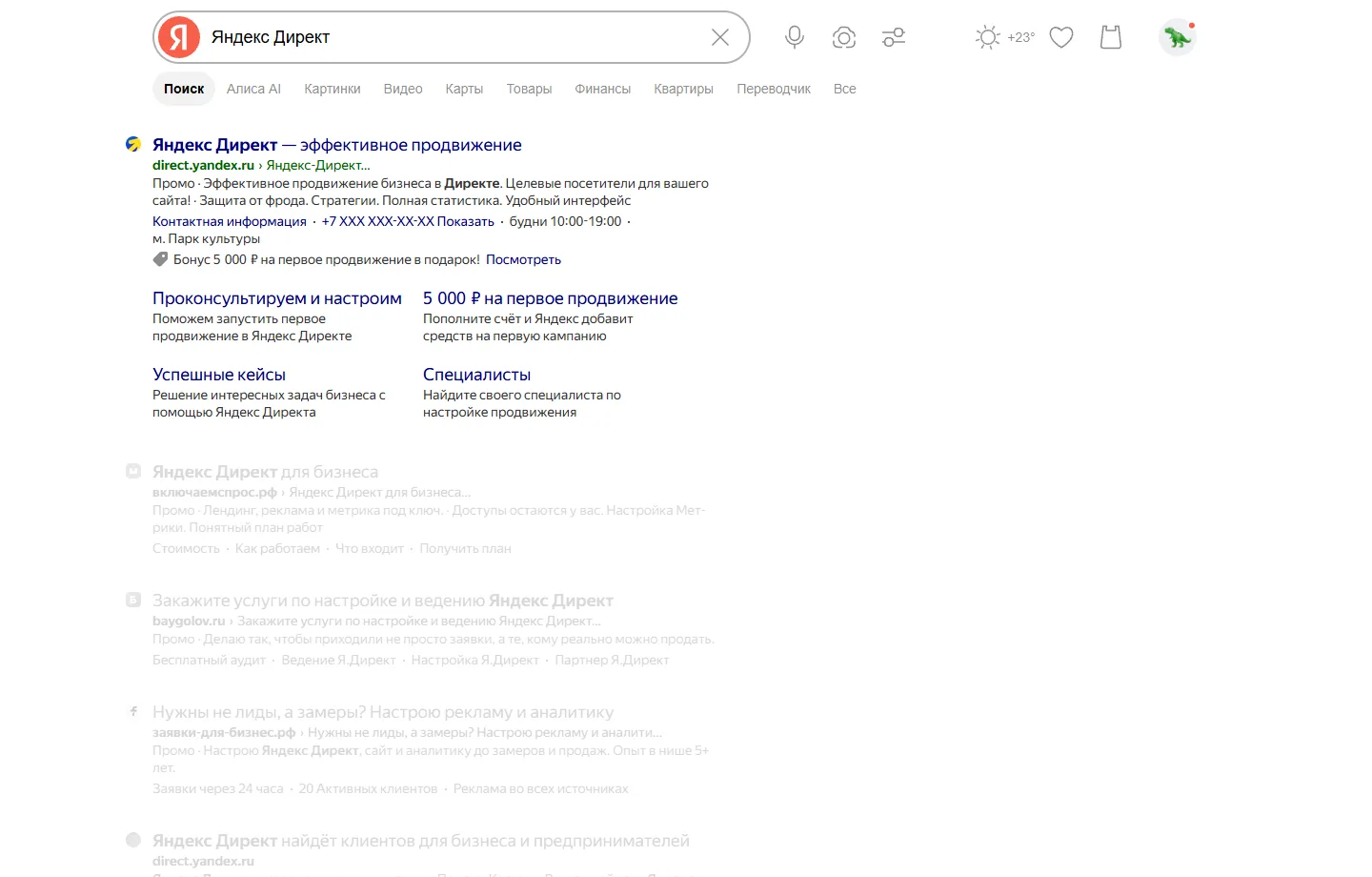This screenshot has height=877, width=1372.
Task: Start voice search with the microphone icon
Action: (x=795, y=37)
